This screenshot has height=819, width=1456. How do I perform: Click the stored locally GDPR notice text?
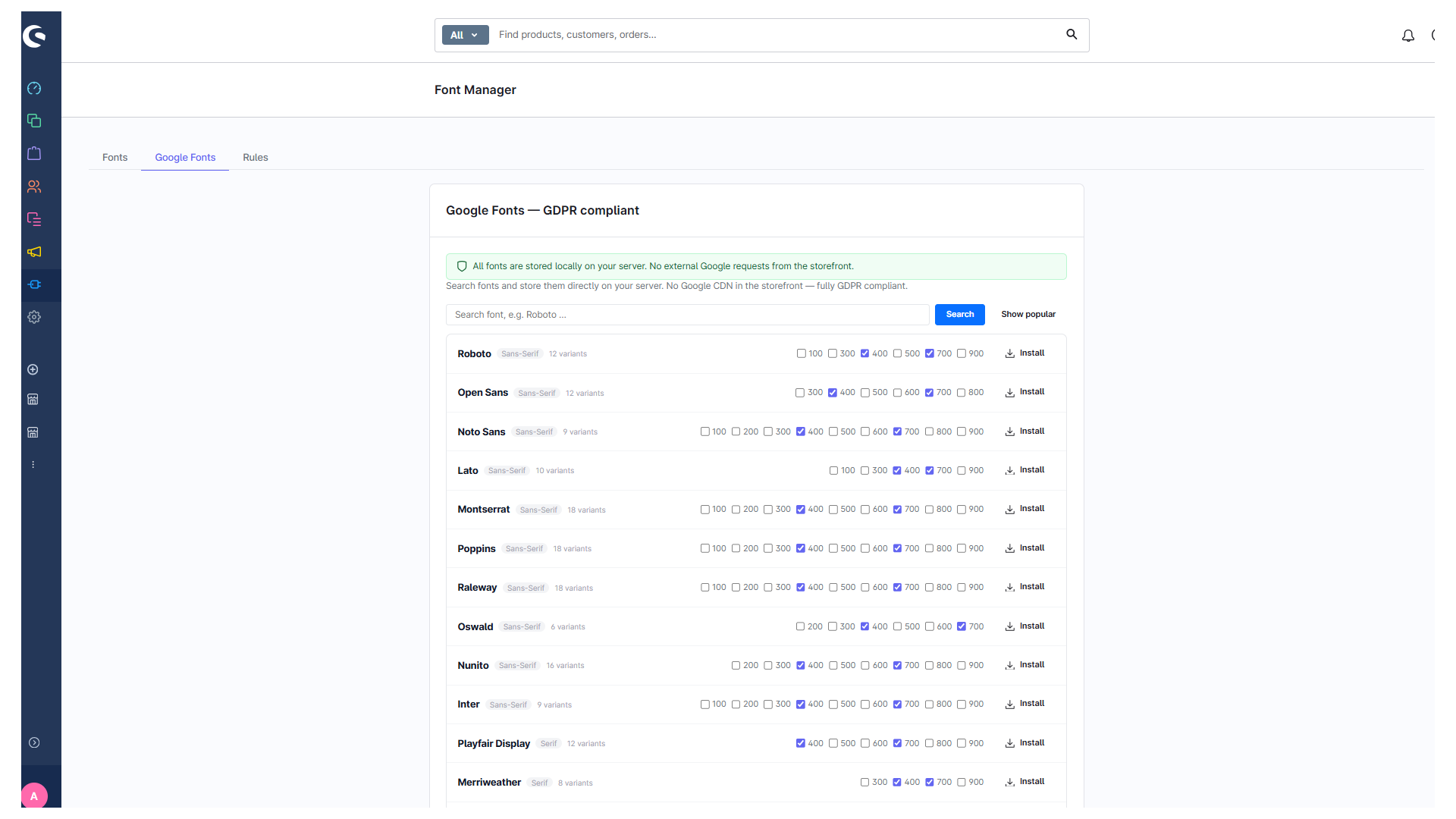[664, 267]
